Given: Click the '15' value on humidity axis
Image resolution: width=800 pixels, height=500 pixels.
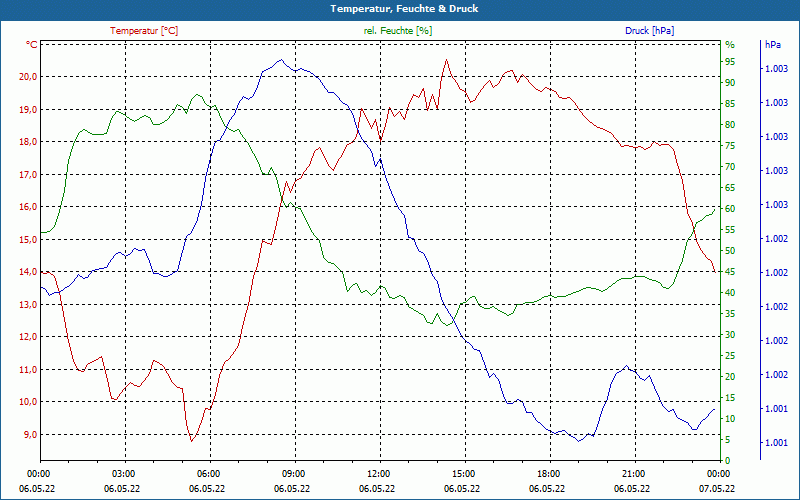Looking at the screenshot, I should pyautogui.click(x=730, y=397).
